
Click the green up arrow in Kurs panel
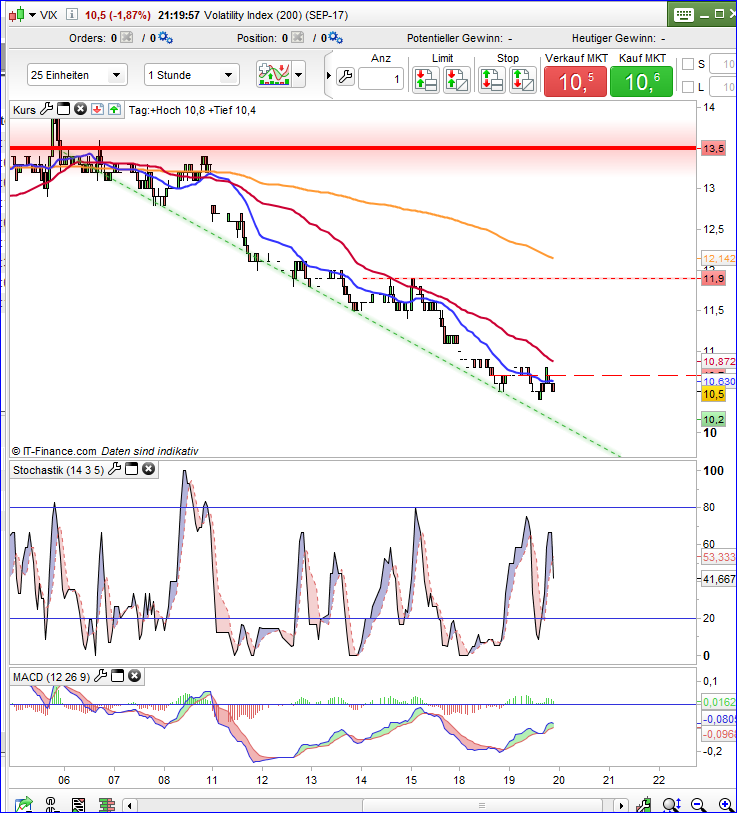115,109
